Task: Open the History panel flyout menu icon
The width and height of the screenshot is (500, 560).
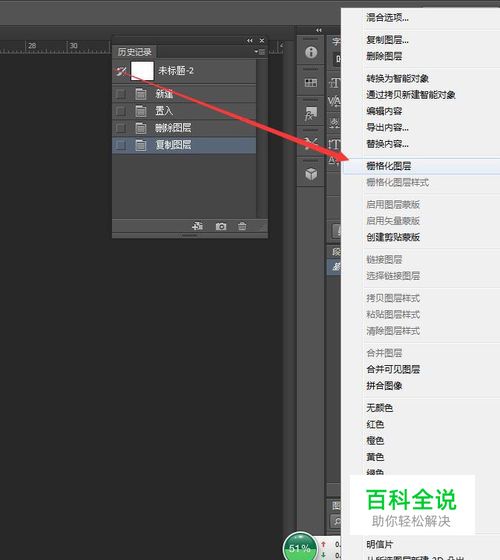Action: point(260,52)
